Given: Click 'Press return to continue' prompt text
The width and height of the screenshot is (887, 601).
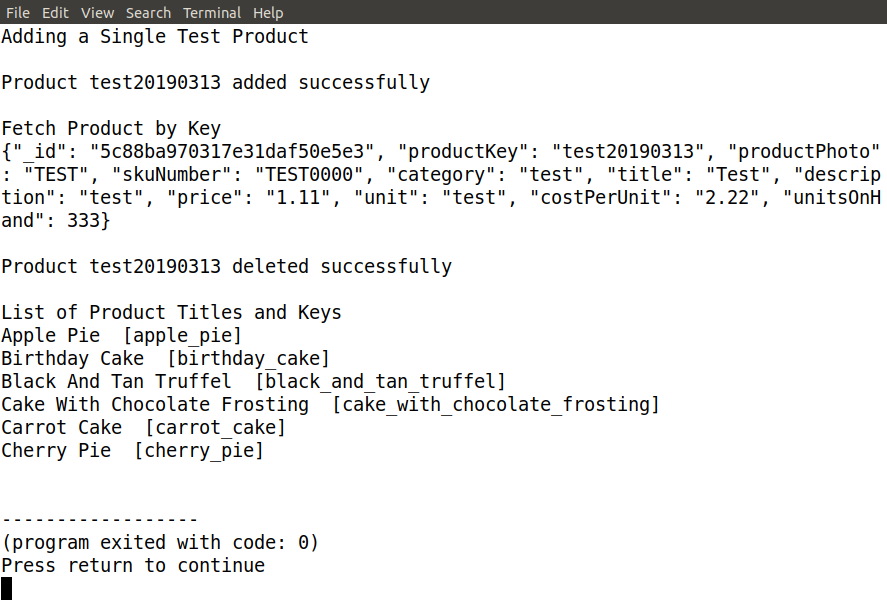Looking at the screenshot, I should (133, 566).
